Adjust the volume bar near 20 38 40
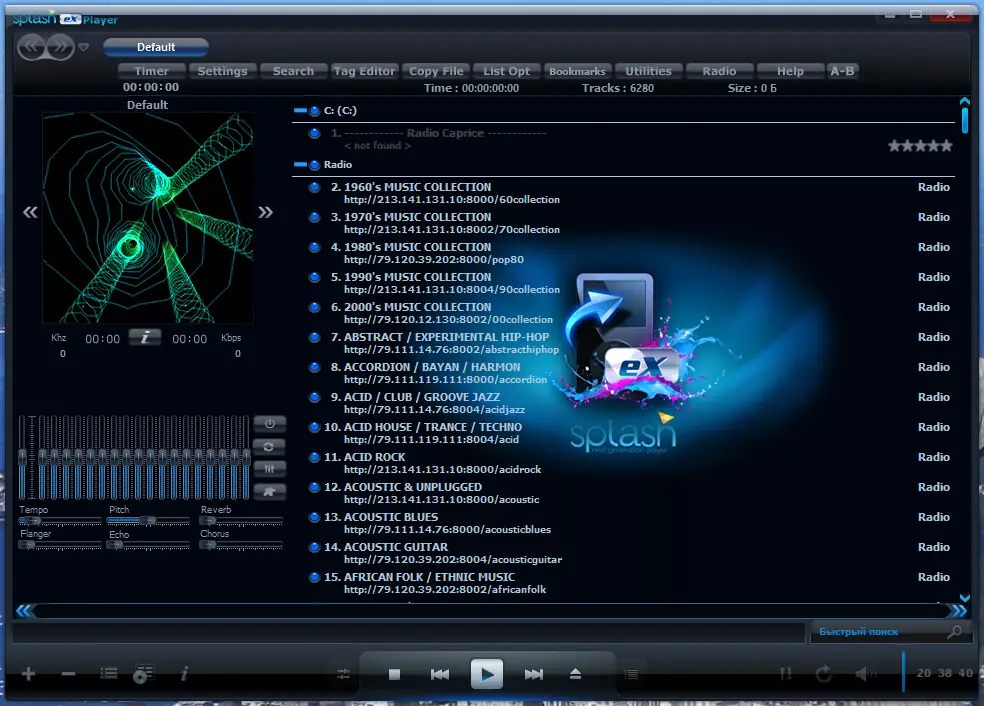The image size is (984, 706). 904,671
